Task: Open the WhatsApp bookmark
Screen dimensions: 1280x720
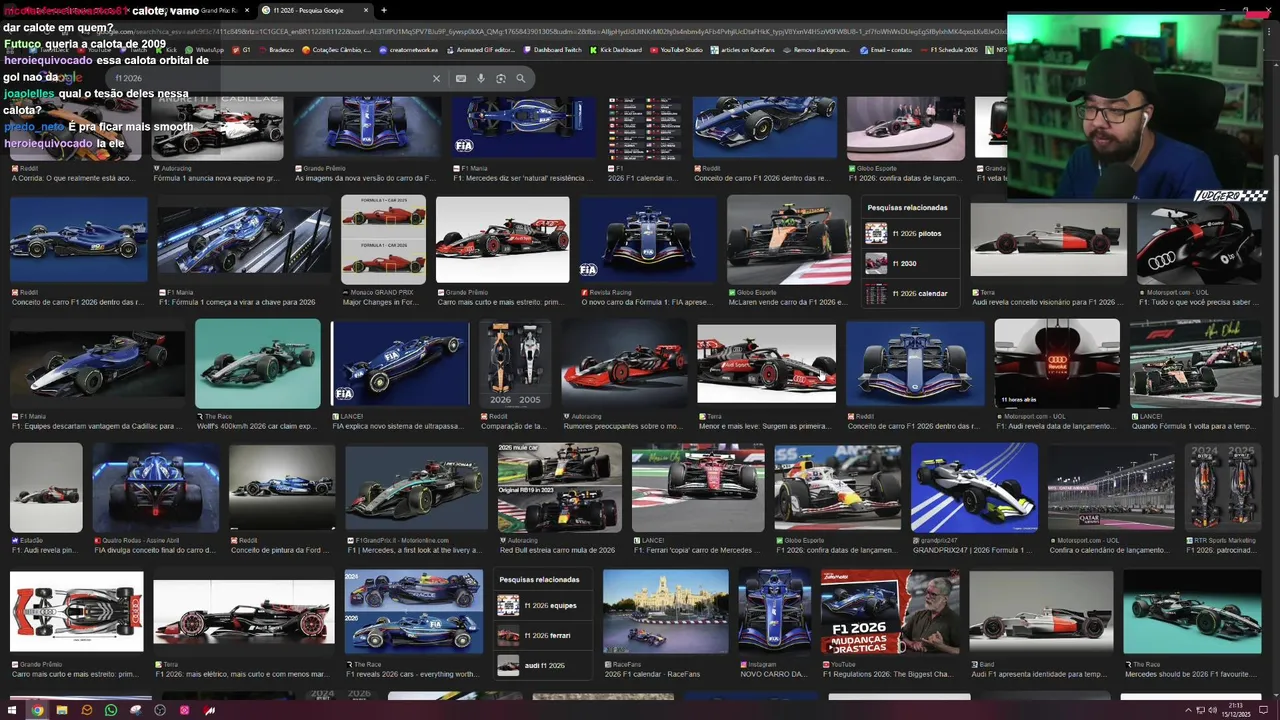Action: coord(204,50)
